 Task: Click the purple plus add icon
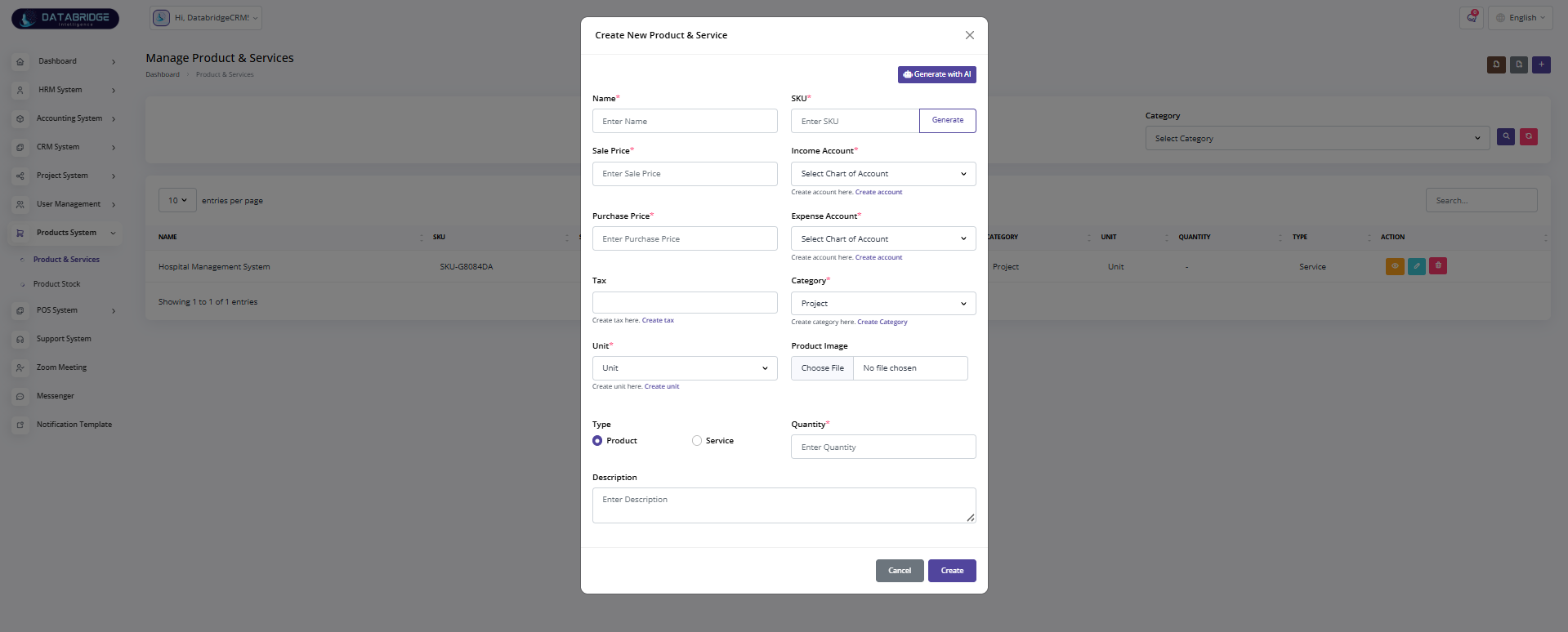(1542, 65)
